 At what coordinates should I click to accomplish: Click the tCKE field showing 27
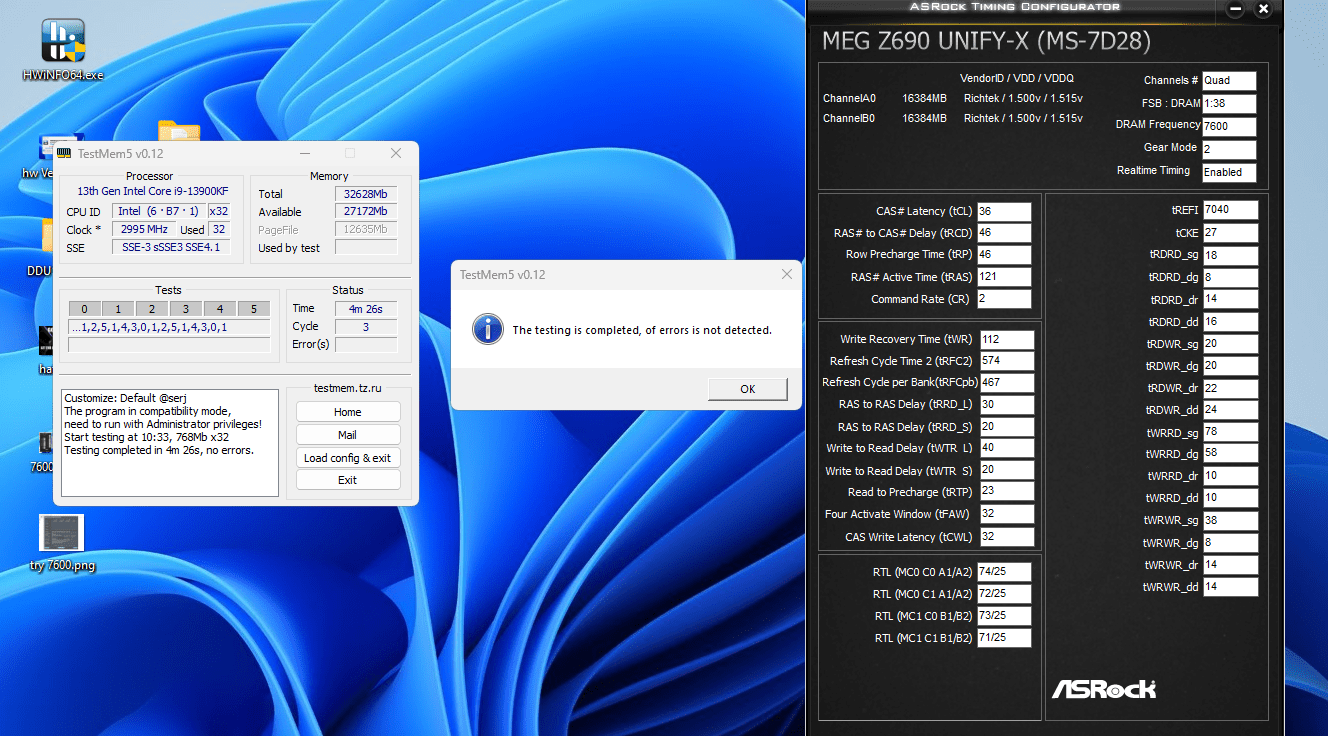(x=1230, y=233)
